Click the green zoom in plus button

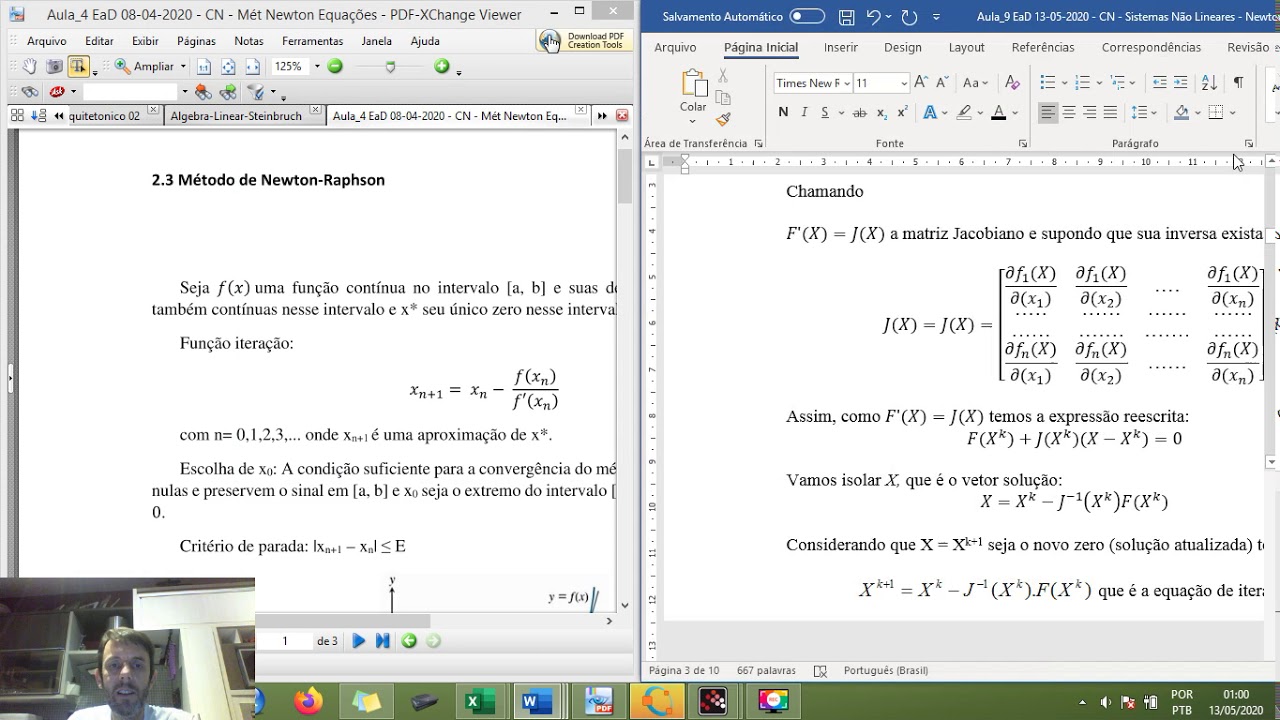pos(442,66)
